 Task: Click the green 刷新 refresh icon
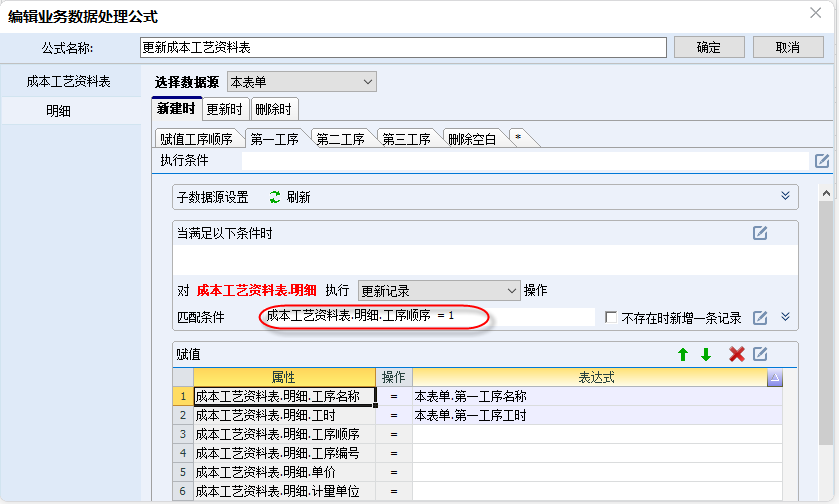pyautogui.click(x=275, y=197)
